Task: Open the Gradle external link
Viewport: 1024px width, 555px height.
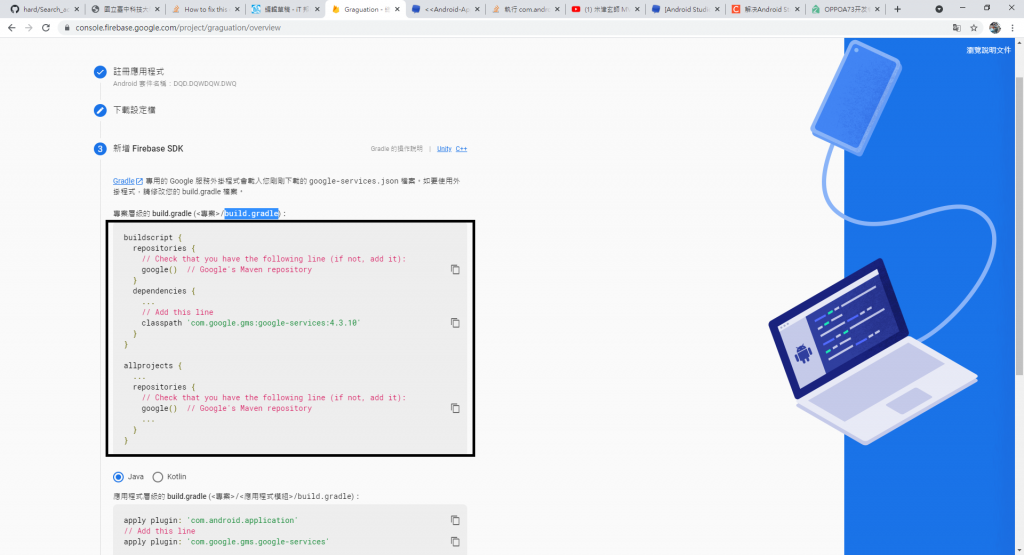Action: 127,181
